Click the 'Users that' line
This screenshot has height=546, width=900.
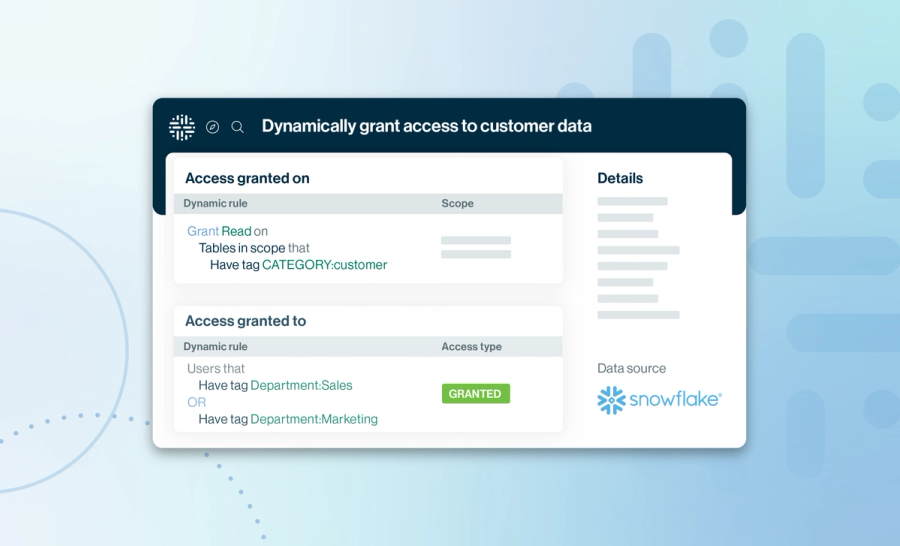(x=216, y=369)
